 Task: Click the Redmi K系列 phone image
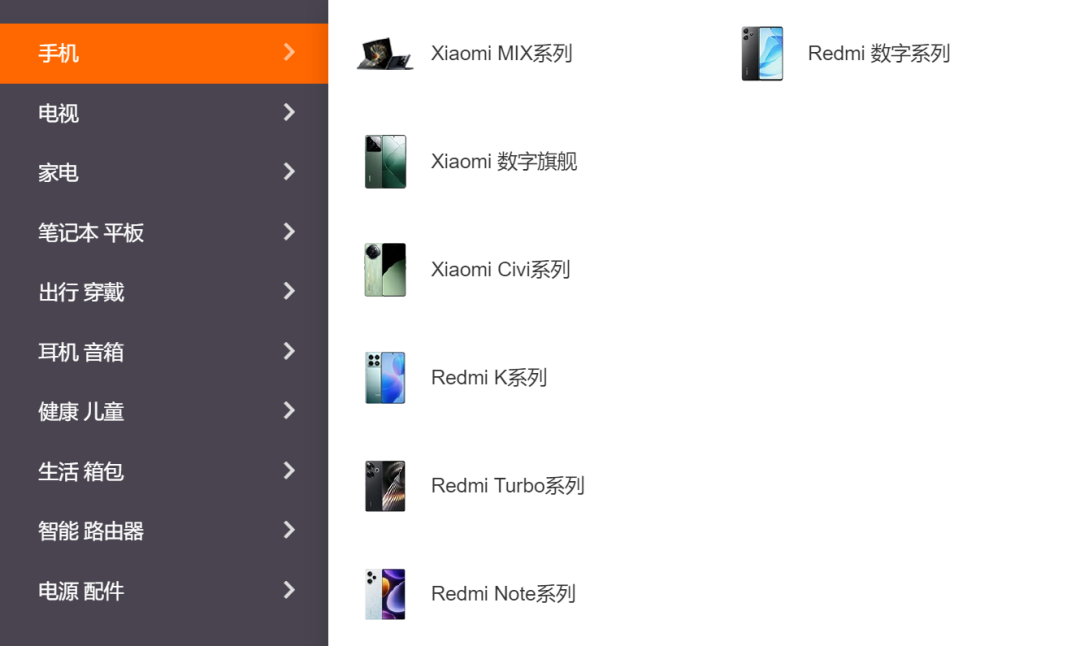[385, 378]
